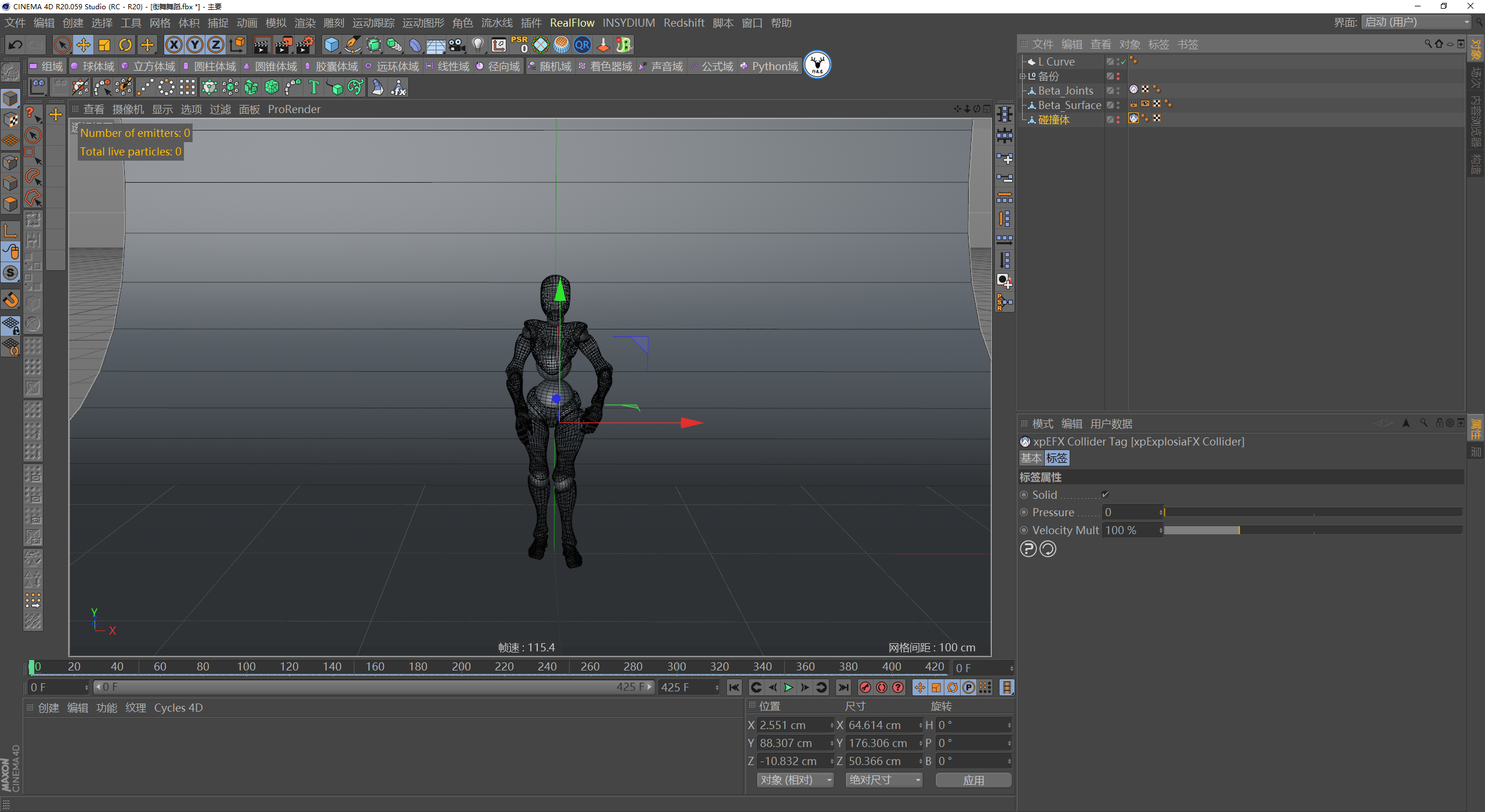Image resolution: width=1485 pixels, height=812 pixels.
Task: Adjust the Velocity Mult slider
Action: click(x=1239, y=530)
